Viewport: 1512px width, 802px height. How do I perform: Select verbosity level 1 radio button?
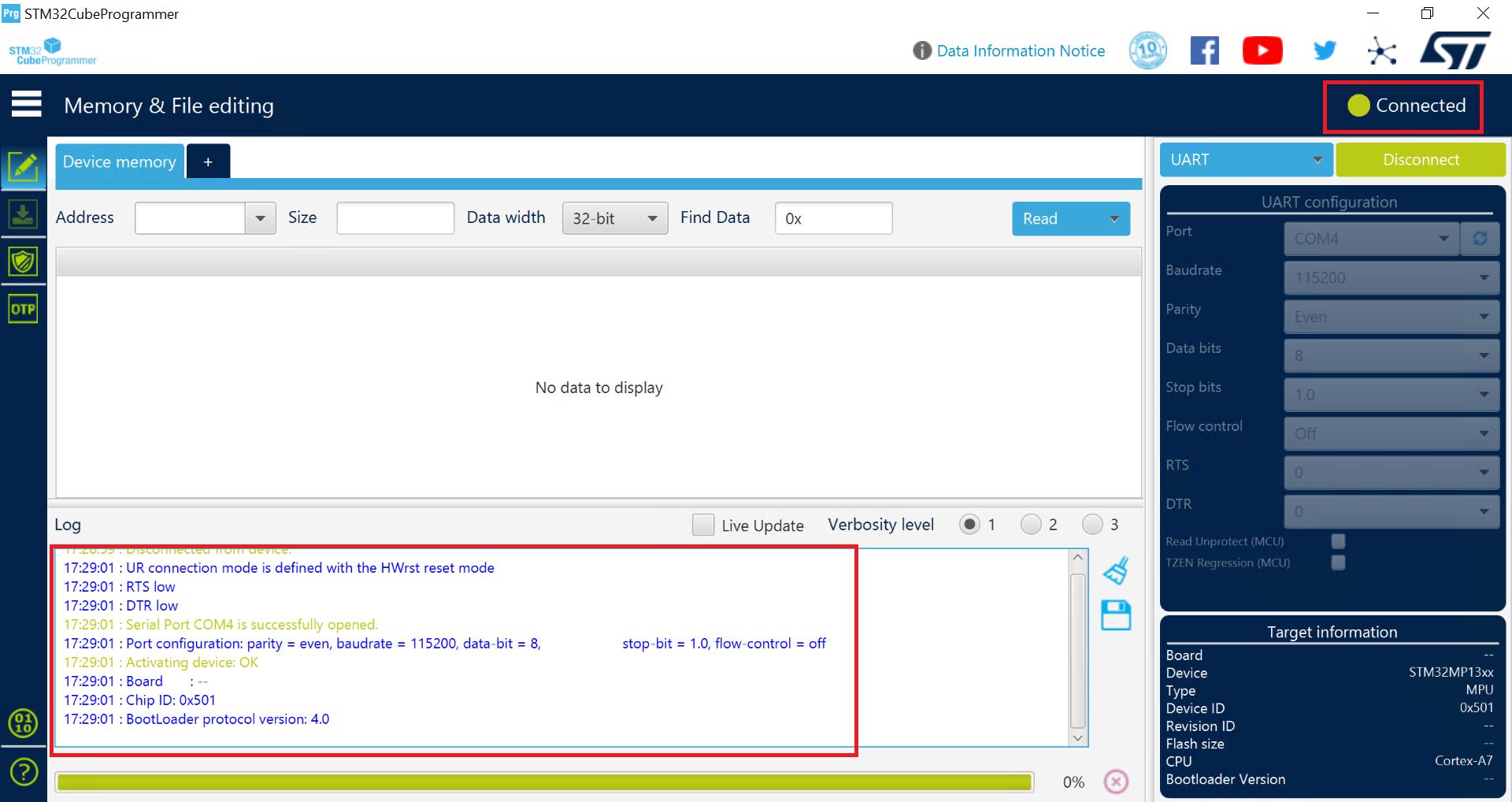click(969, 525)
